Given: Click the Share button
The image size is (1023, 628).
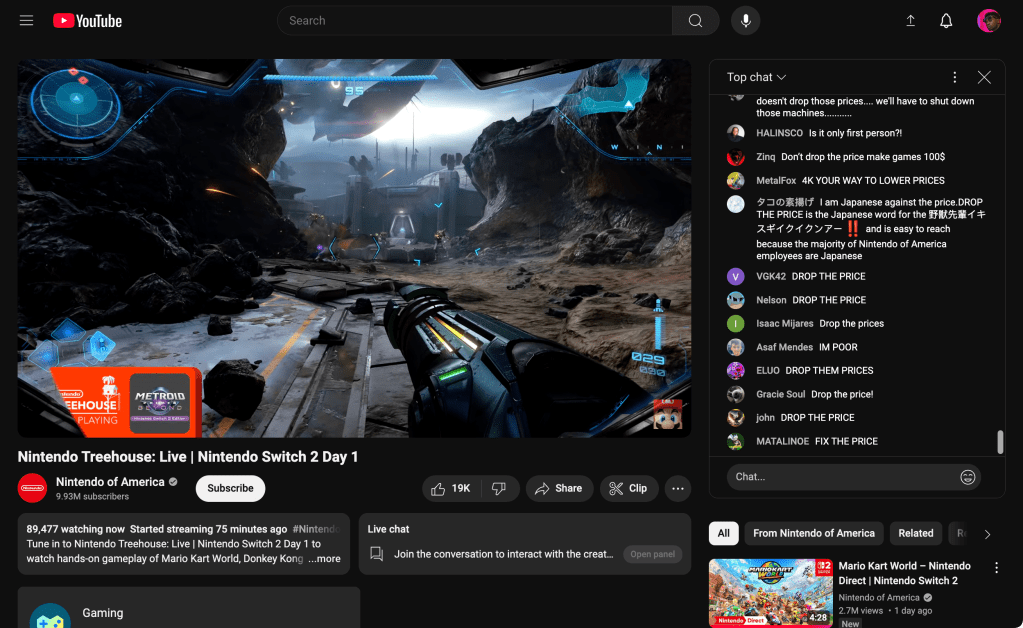Looking at the screenshot, I should point(558,488).
